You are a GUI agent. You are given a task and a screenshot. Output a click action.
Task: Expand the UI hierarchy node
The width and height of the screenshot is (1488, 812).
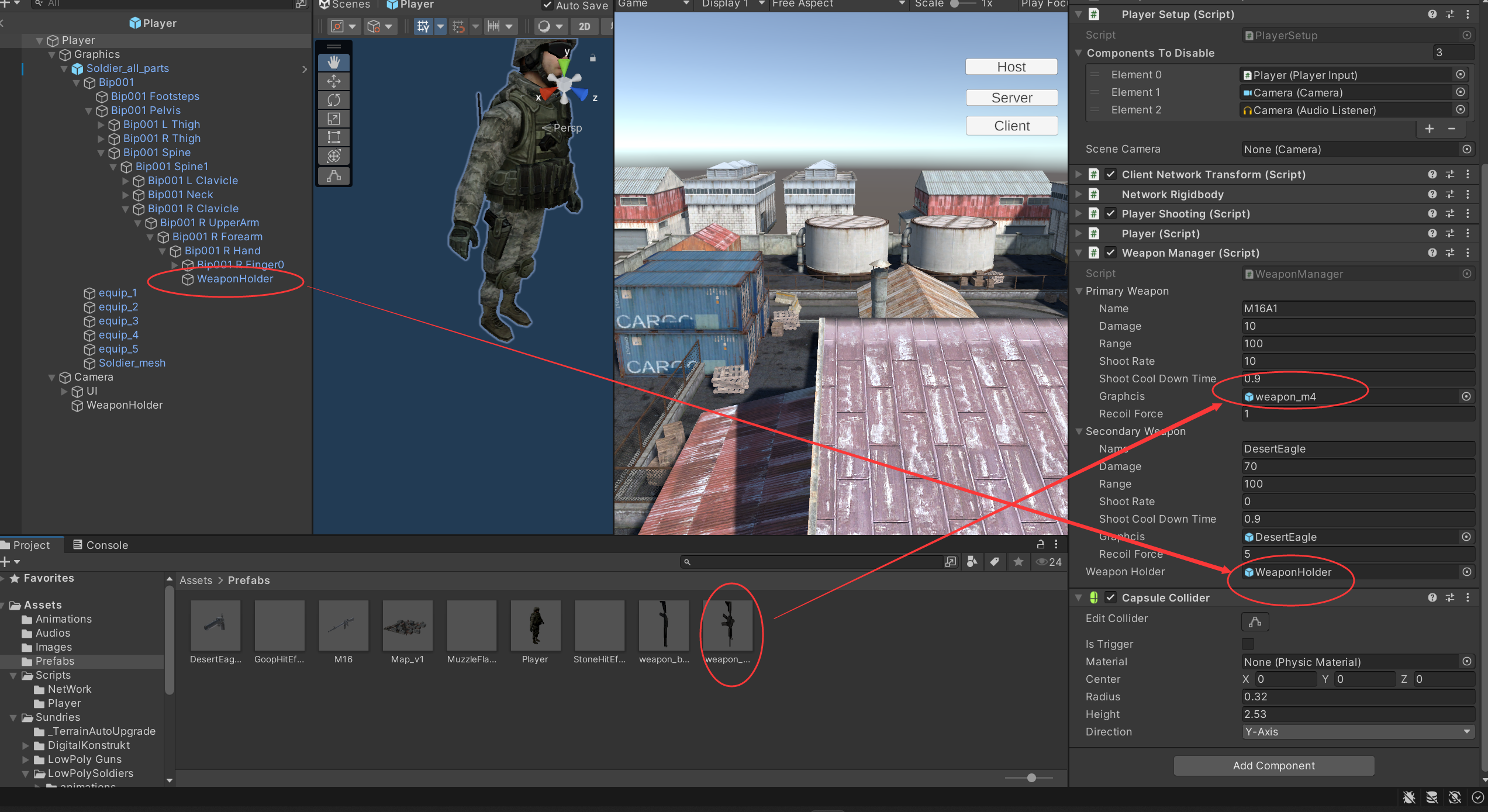(64, 391)
